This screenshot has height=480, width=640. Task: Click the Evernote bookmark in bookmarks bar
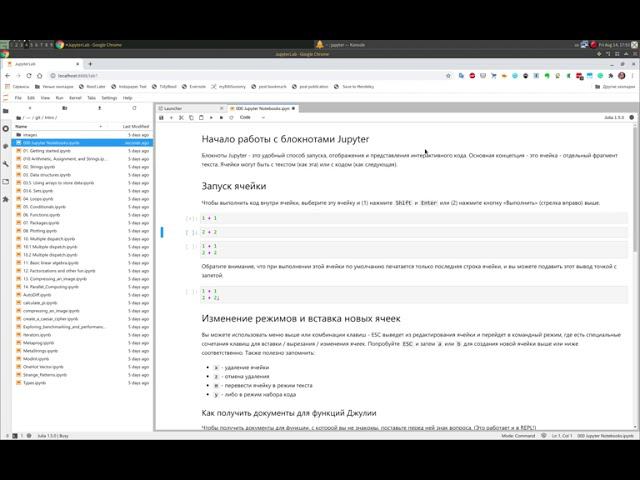(x=193, y=87)
